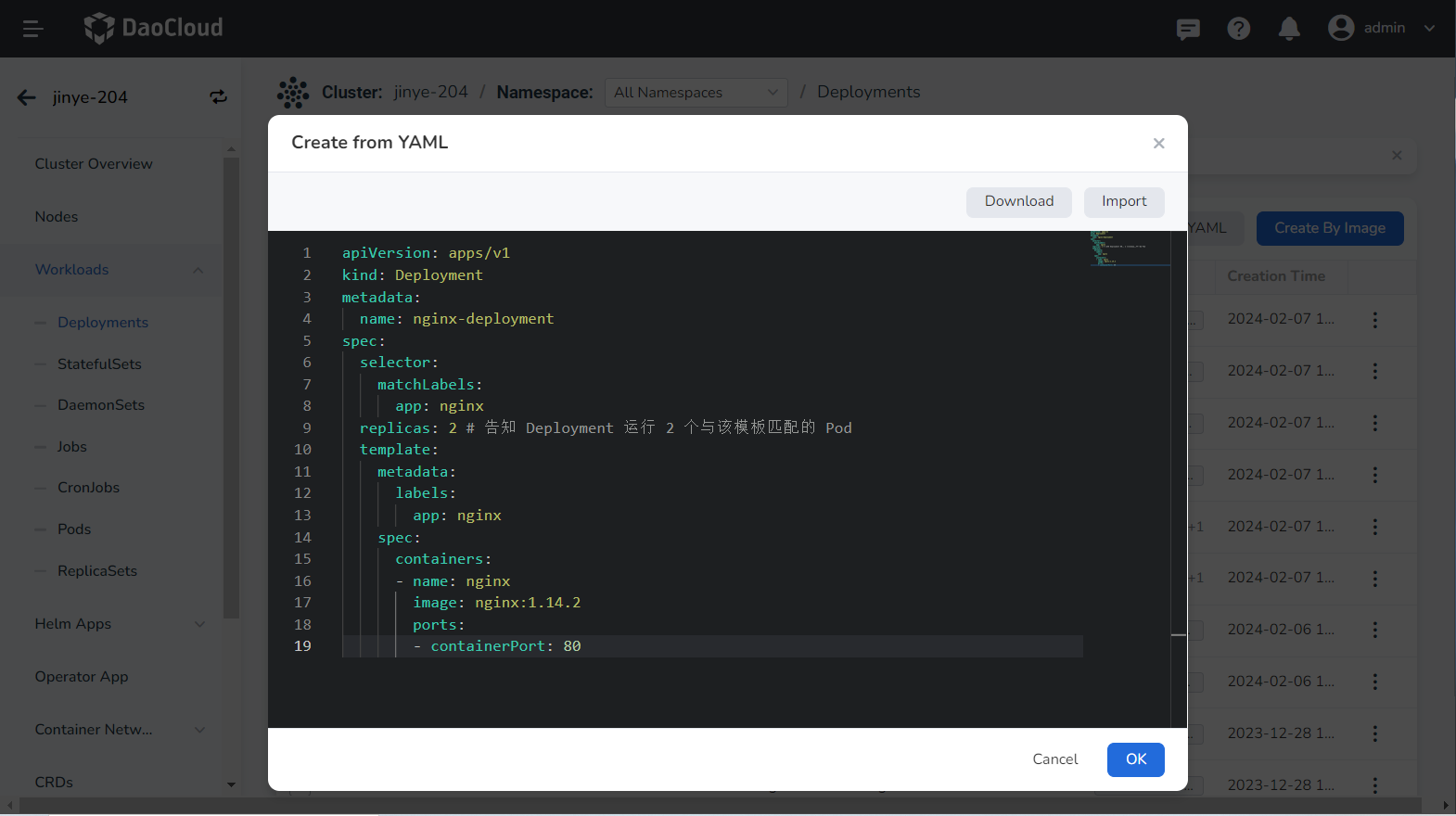Screen dimensions: 1456x816
Task: Click the hamburger menu icon
Action: click(33, 29)
